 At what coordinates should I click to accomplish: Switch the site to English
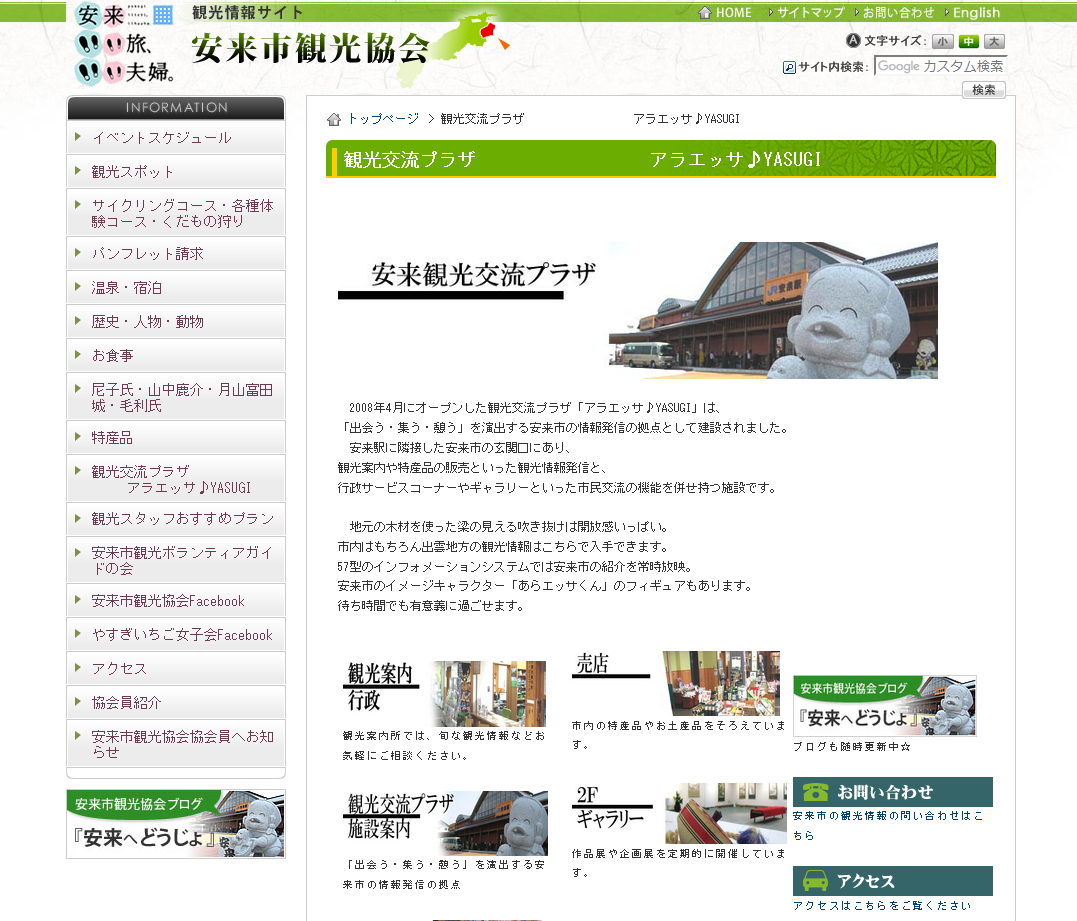tap(976, 12)
